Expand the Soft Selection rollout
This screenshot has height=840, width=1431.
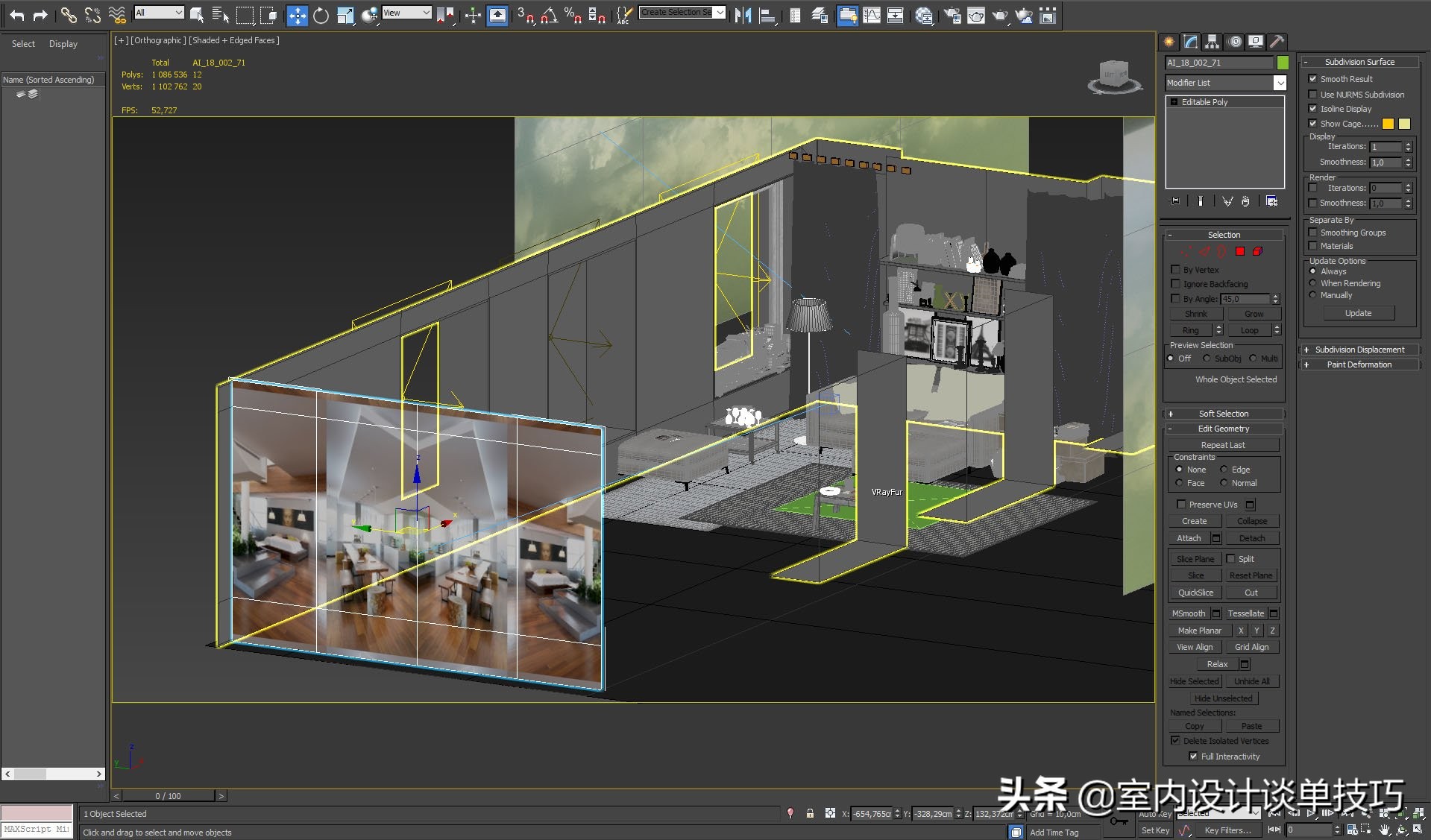(x=1223, y=414)
